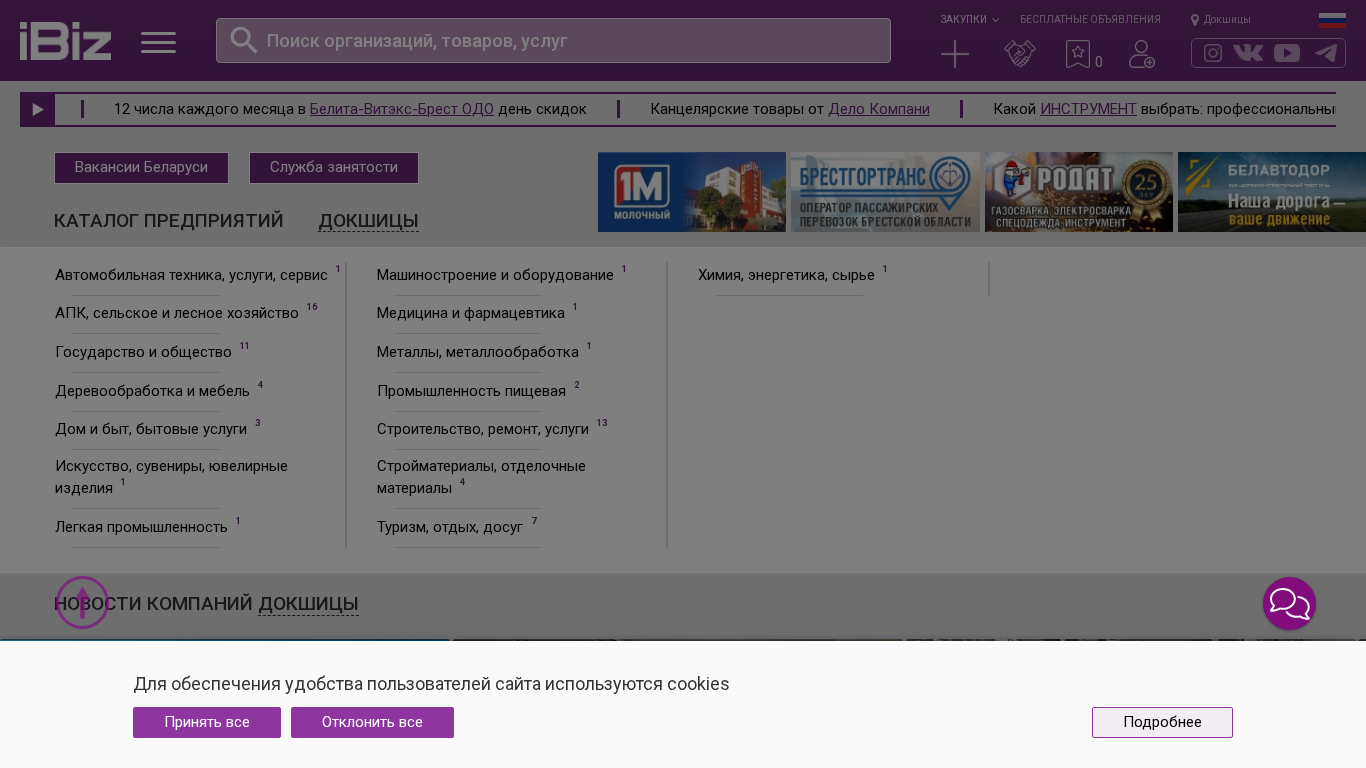
Task: Click the plus add icon in header
Action: tap(955, 54)
